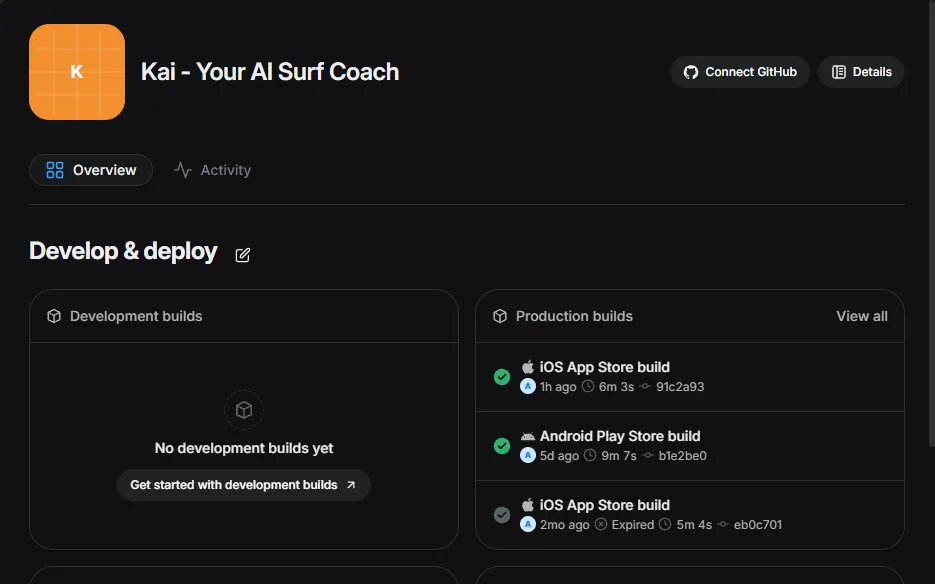Click user avatar on the 1h ago build
The width and height of the screenshot is (935, 584).
[x=528, y=387]
